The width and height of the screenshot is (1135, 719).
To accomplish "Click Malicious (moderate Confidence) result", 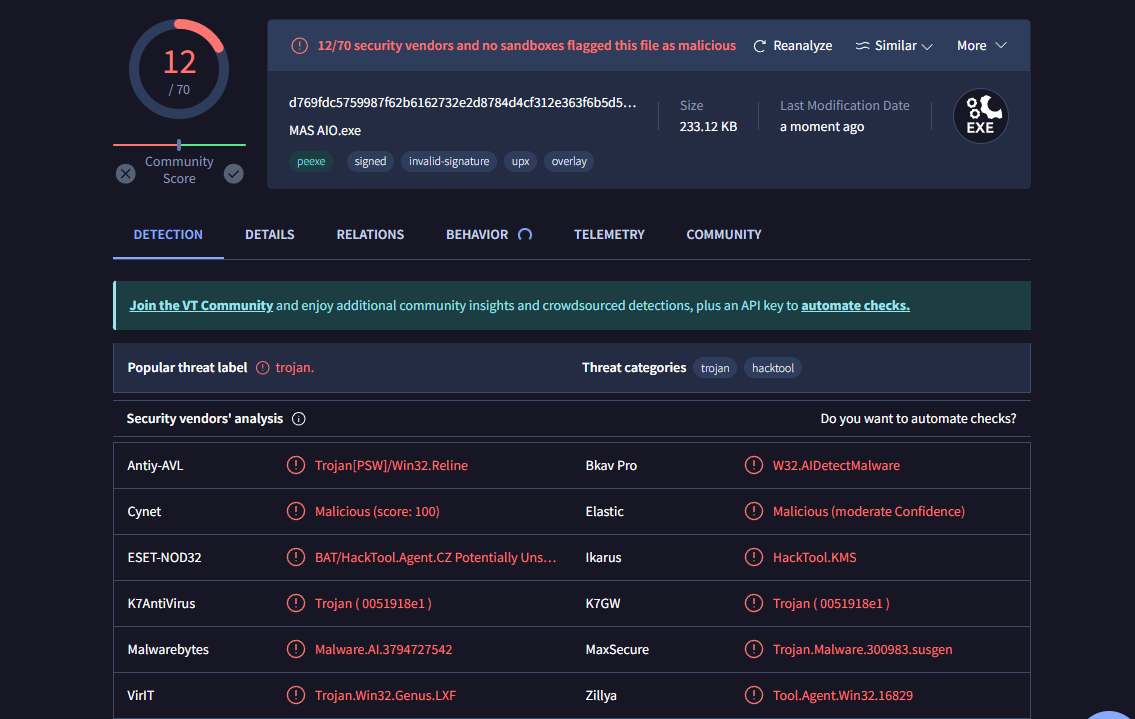I will (x=869, y=511).
